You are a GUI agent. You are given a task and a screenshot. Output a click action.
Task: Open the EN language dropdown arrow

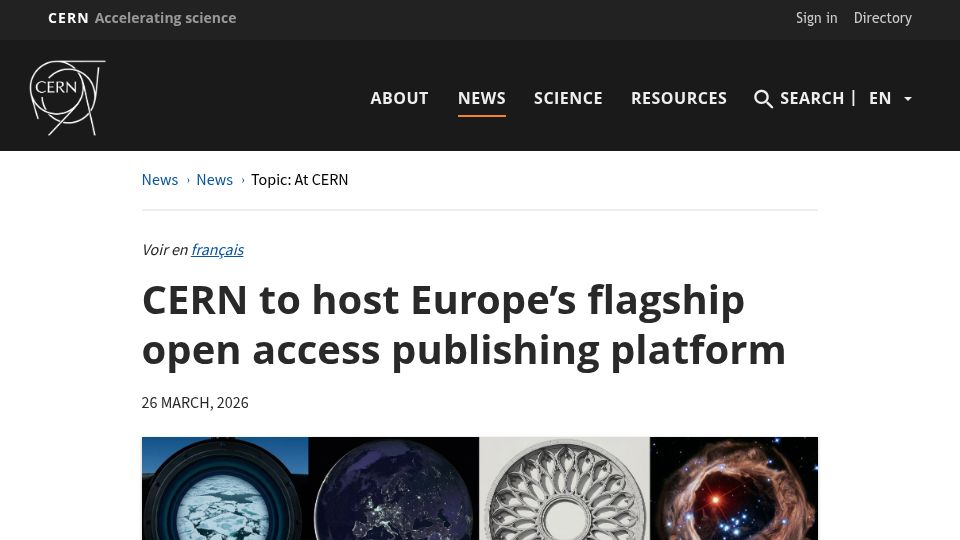(x=908, y=99)
